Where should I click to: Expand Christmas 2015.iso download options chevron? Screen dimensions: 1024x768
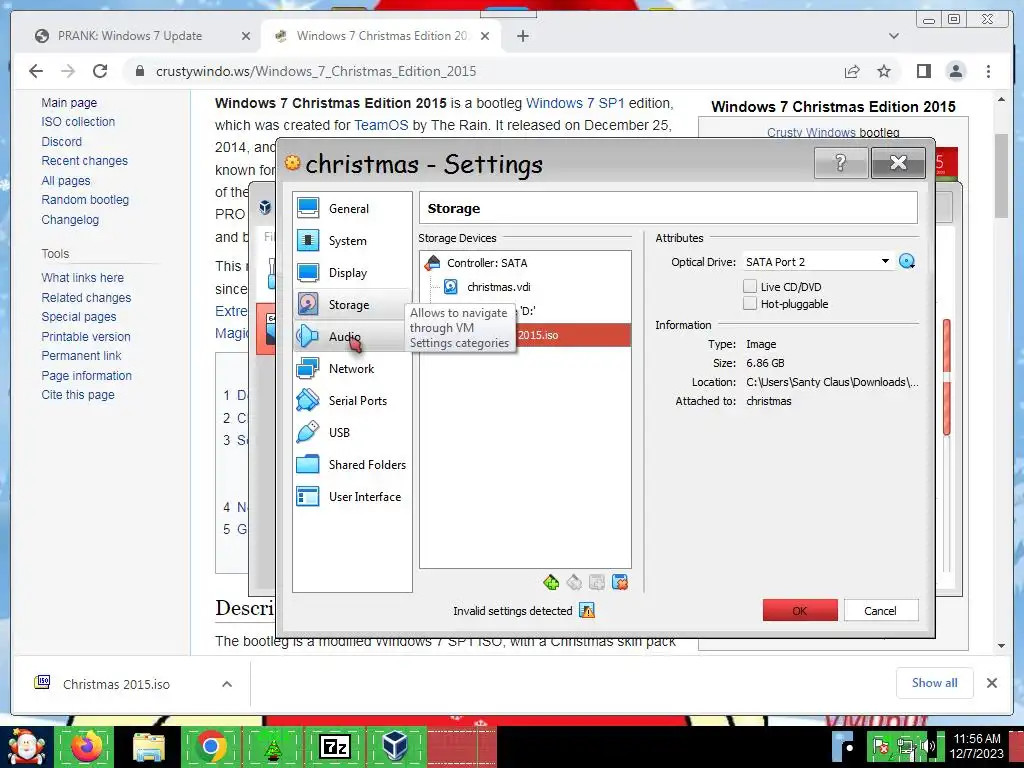(227, 684)
